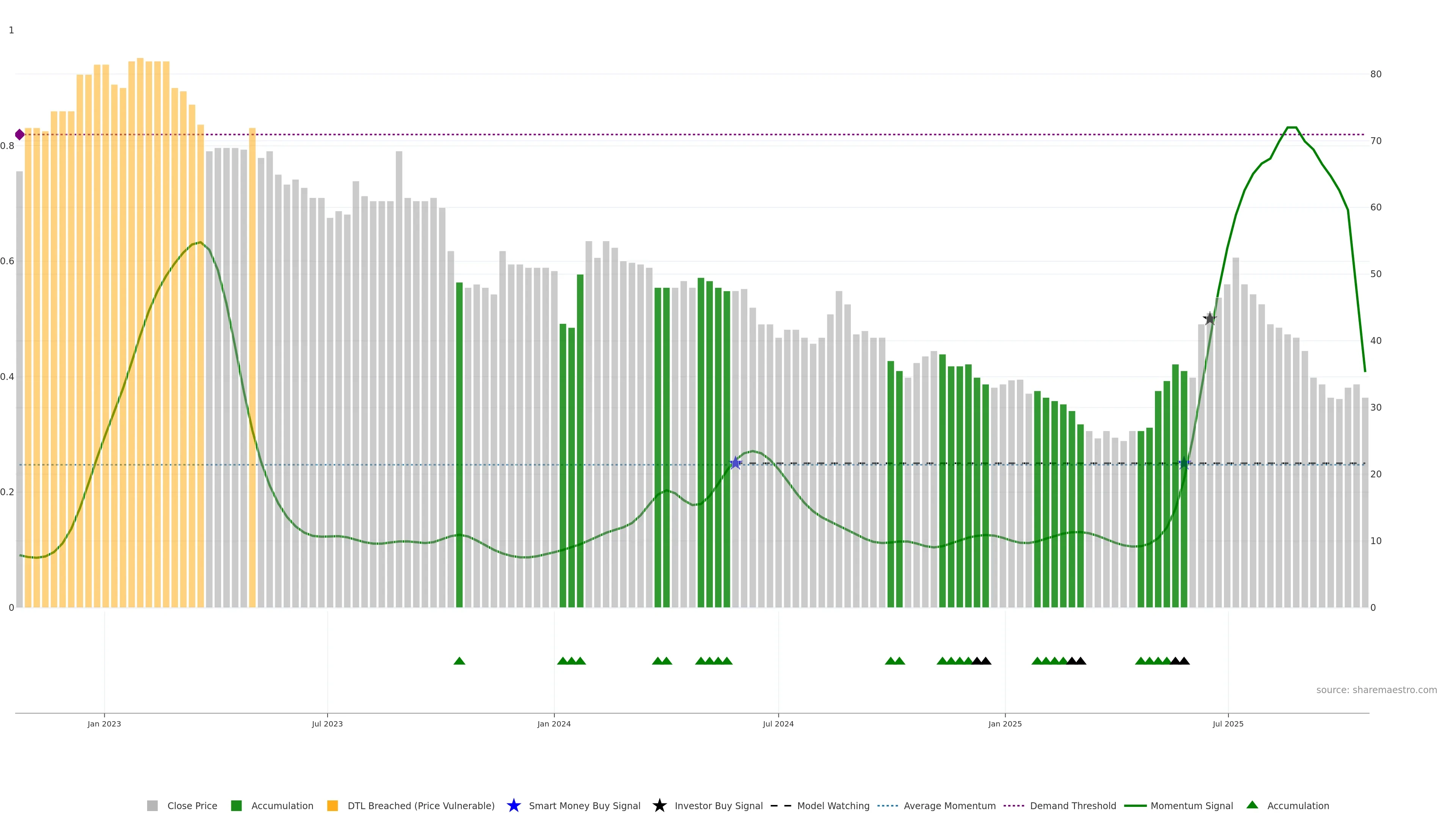Click the single green accumulation triangle before Jan 2024

459,661
